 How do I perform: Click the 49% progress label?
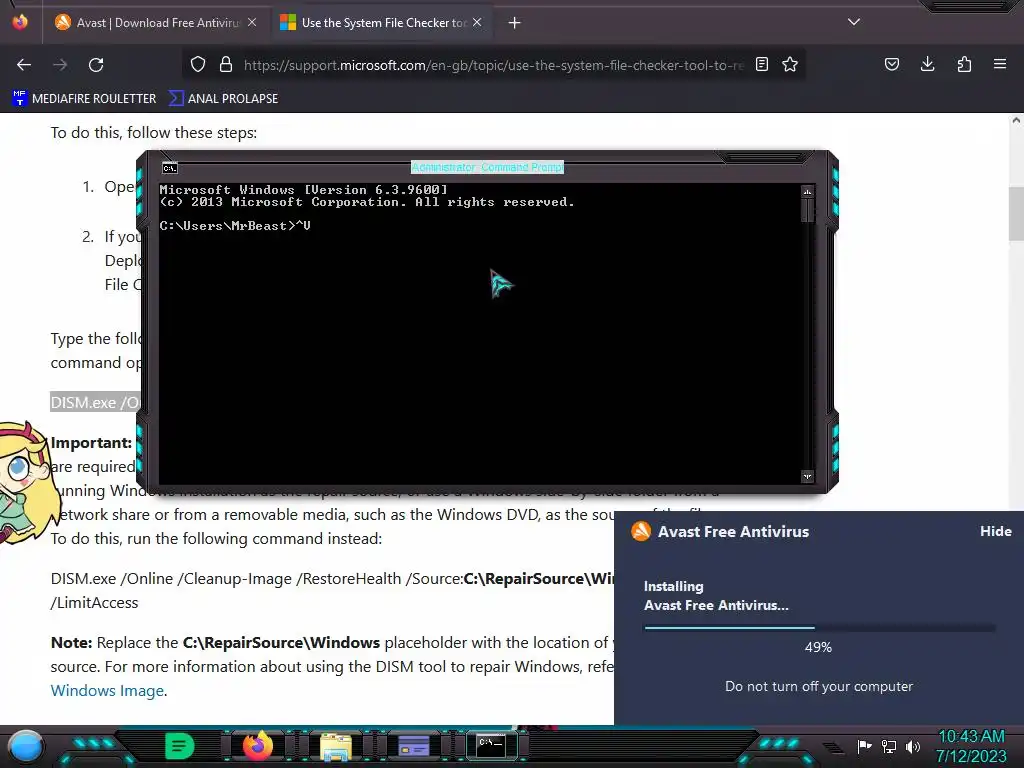tap(818, 647)
